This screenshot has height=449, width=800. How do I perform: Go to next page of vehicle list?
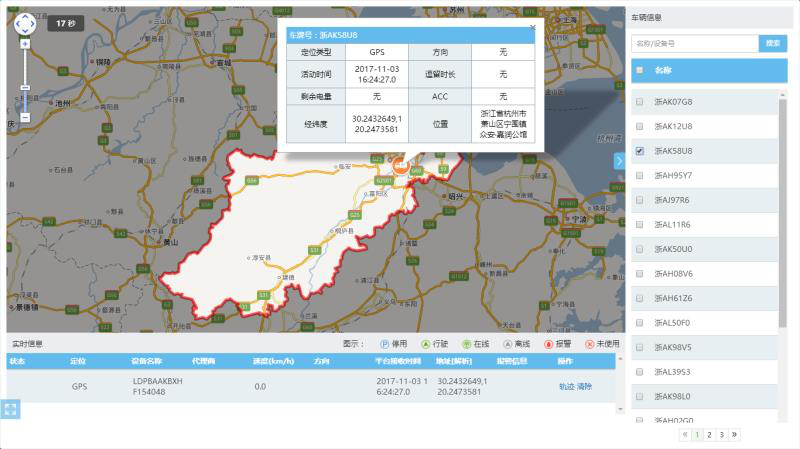tap(735, 435)
